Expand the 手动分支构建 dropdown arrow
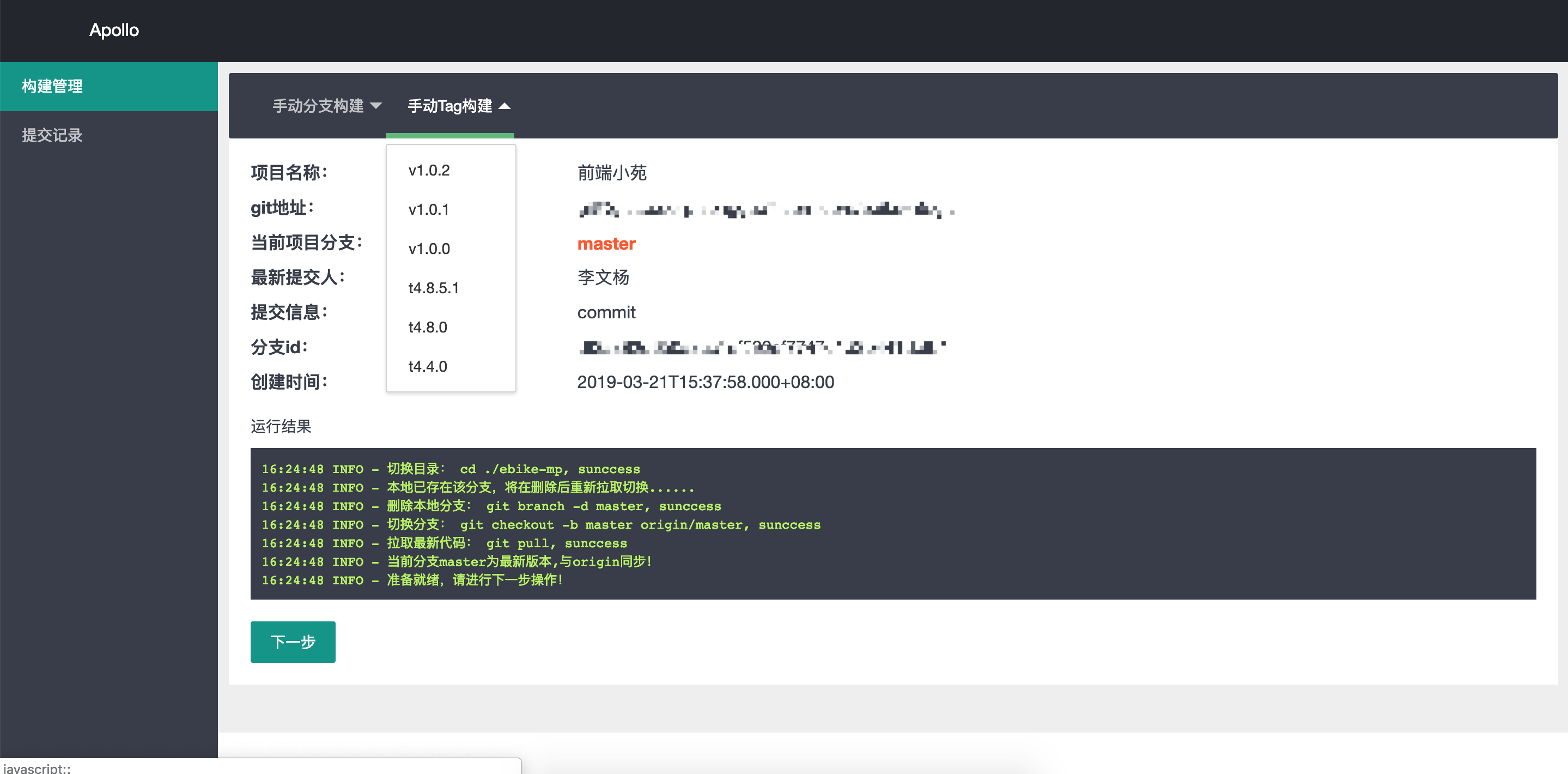This screenshot has width=1568, height=774. pos(376,106)
